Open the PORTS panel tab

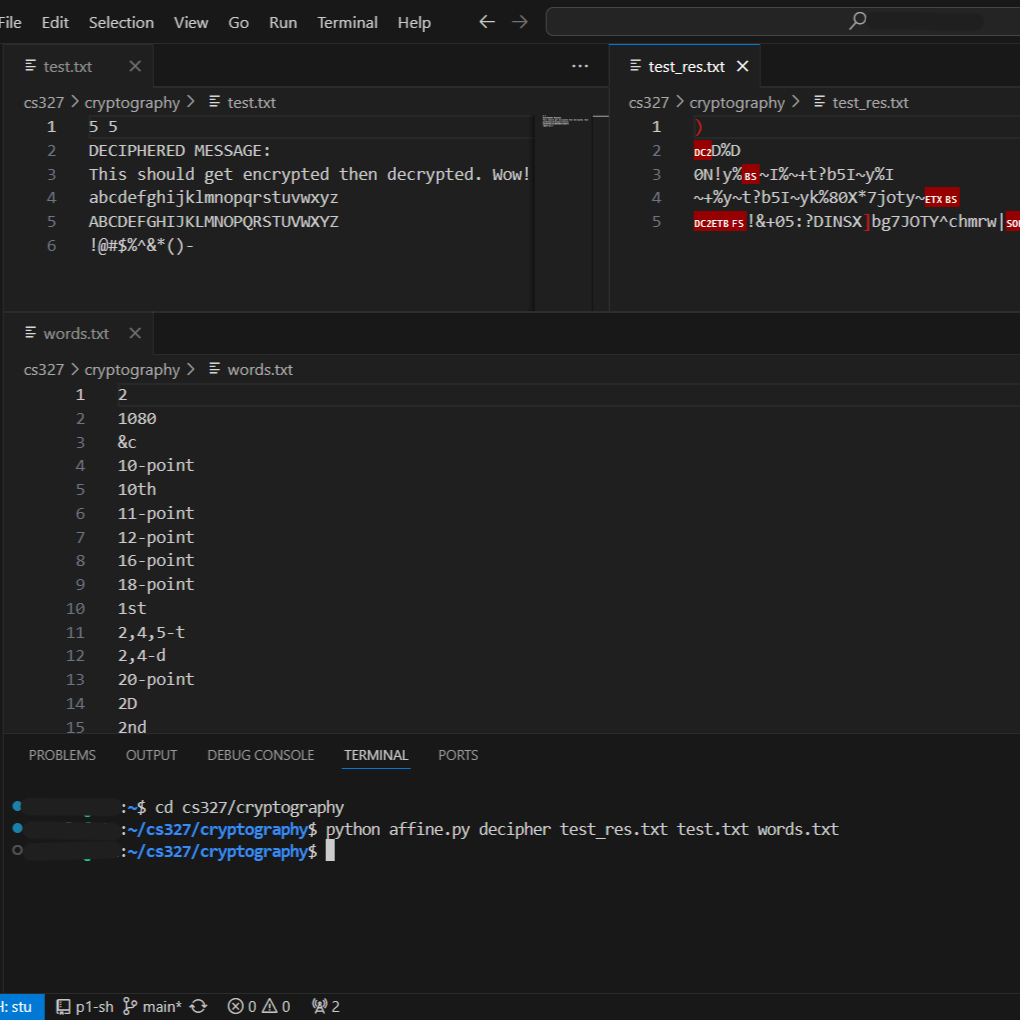point(458,755)
